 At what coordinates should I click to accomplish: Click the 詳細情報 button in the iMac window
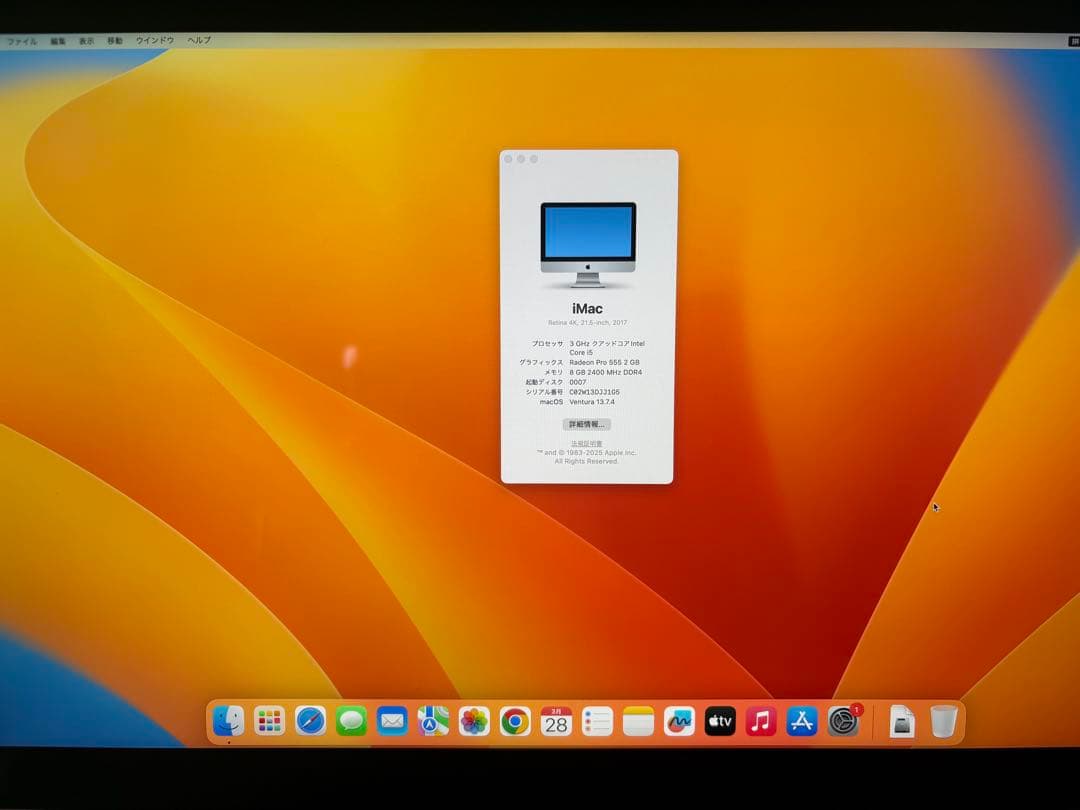click(587, 424)
